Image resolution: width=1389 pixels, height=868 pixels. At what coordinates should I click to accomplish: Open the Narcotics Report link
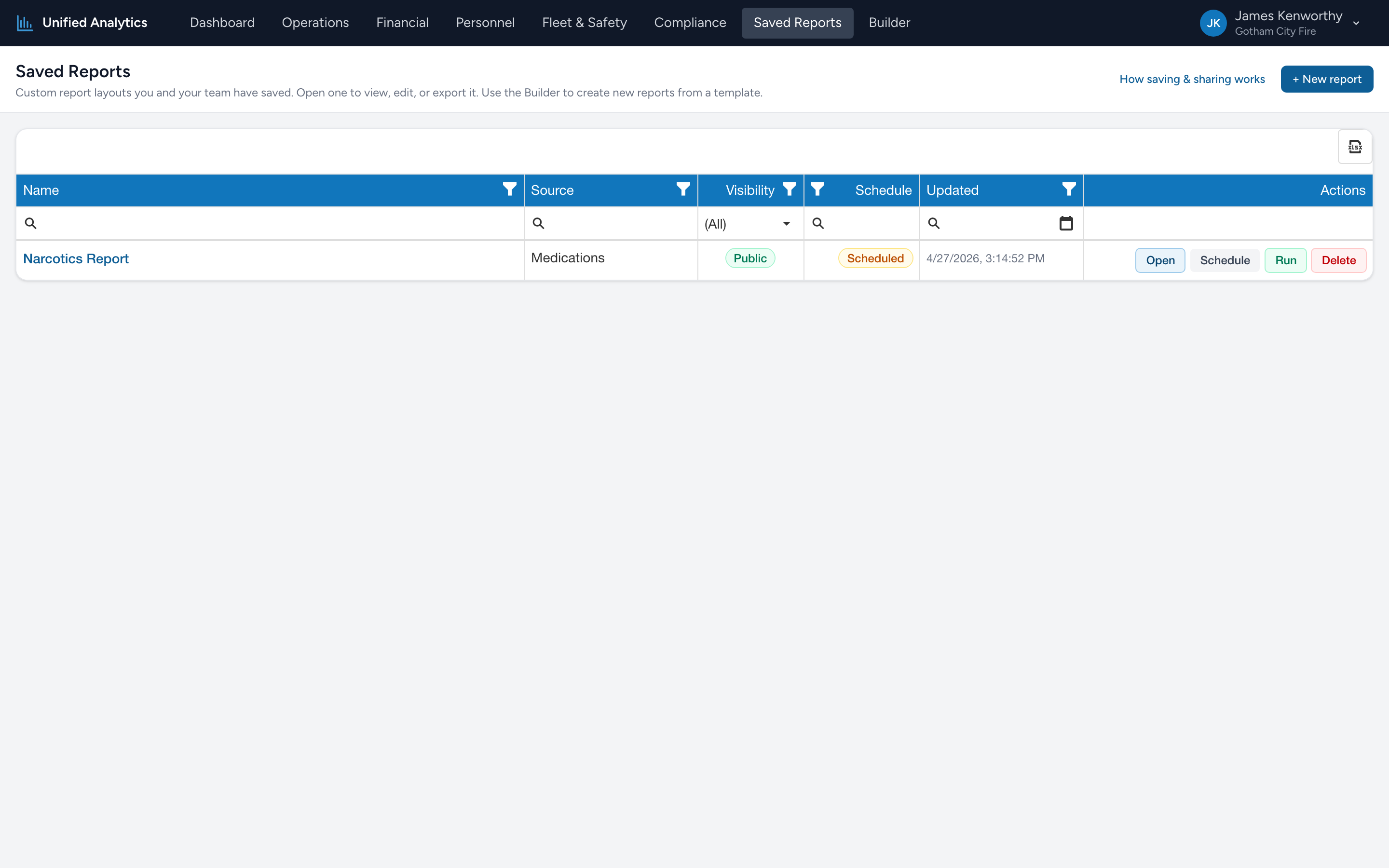point(76,259)
